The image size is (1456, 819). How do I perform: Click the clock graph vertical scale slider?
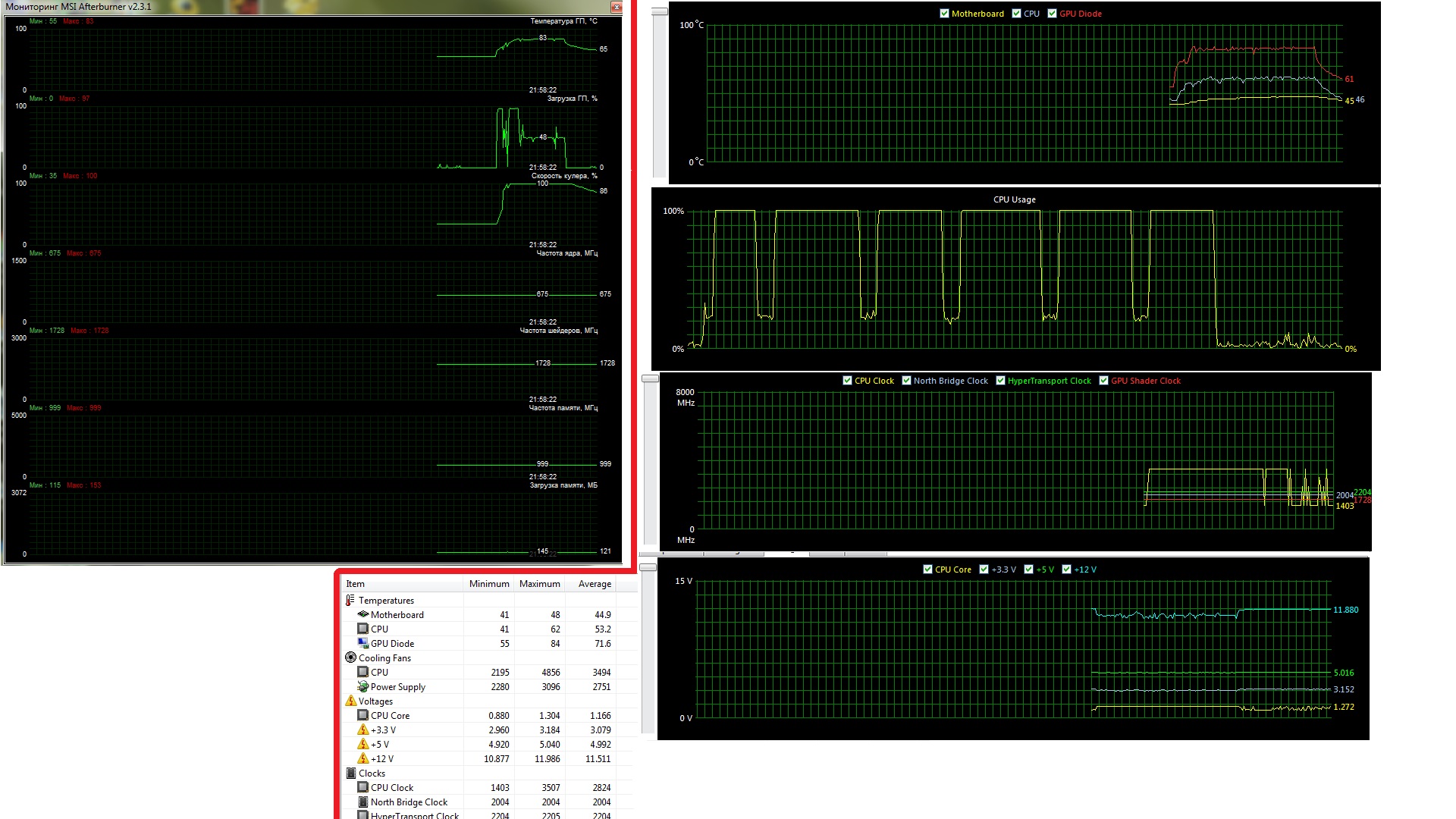click(650, 378)
